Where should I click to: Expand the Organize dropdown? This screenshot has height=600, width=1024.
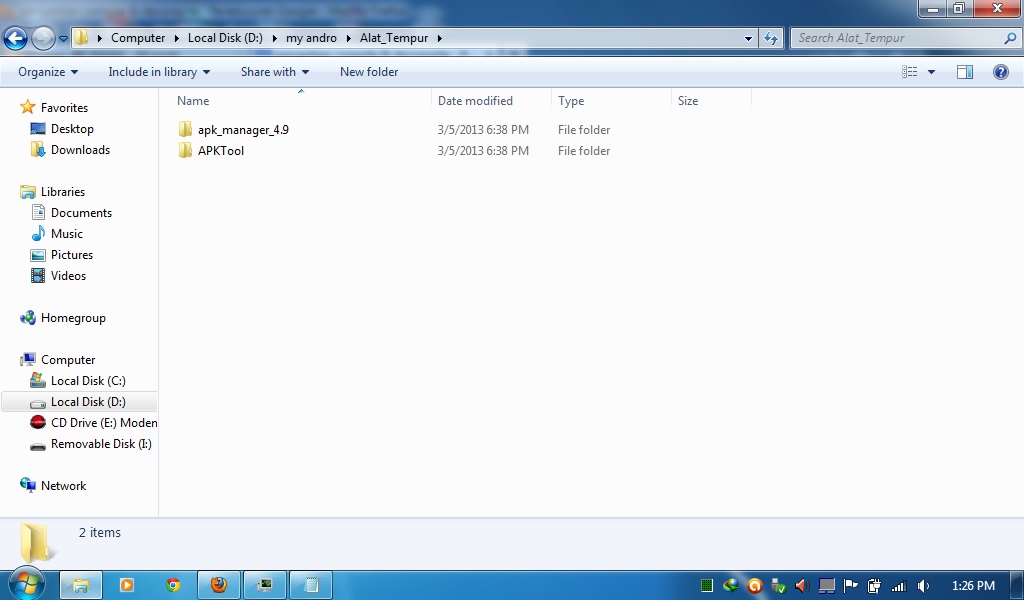[x=46, y=71]
